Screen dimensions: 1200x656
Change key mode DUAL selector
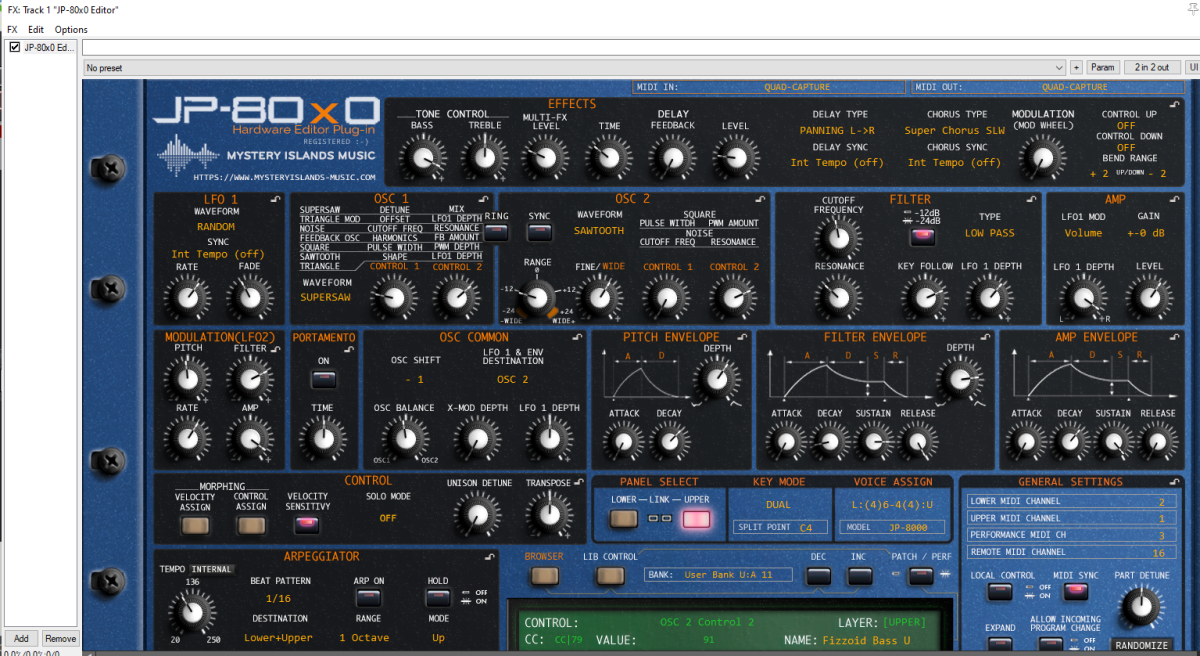point(778,505)
